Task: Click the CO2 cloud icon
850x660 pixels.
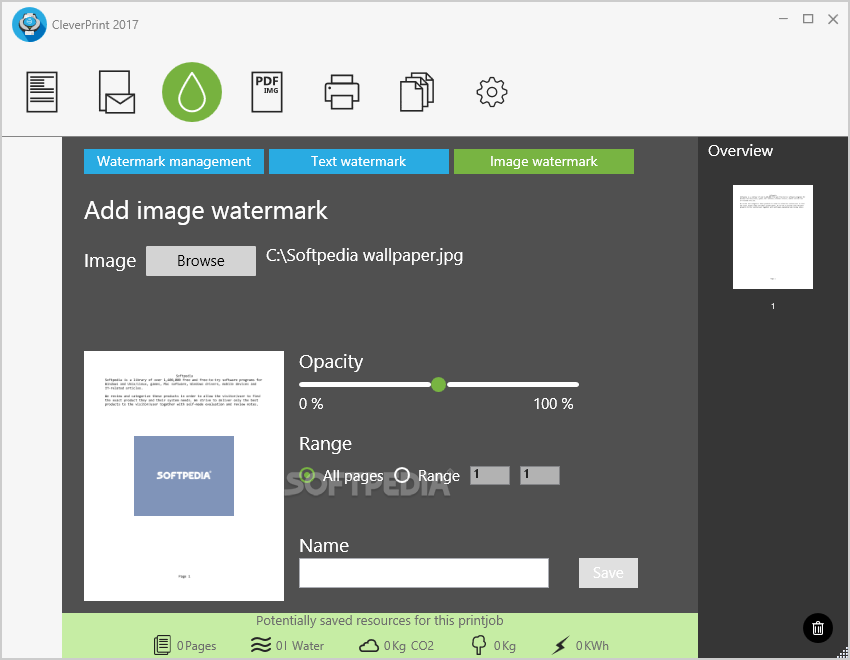Action: (369, 645)
